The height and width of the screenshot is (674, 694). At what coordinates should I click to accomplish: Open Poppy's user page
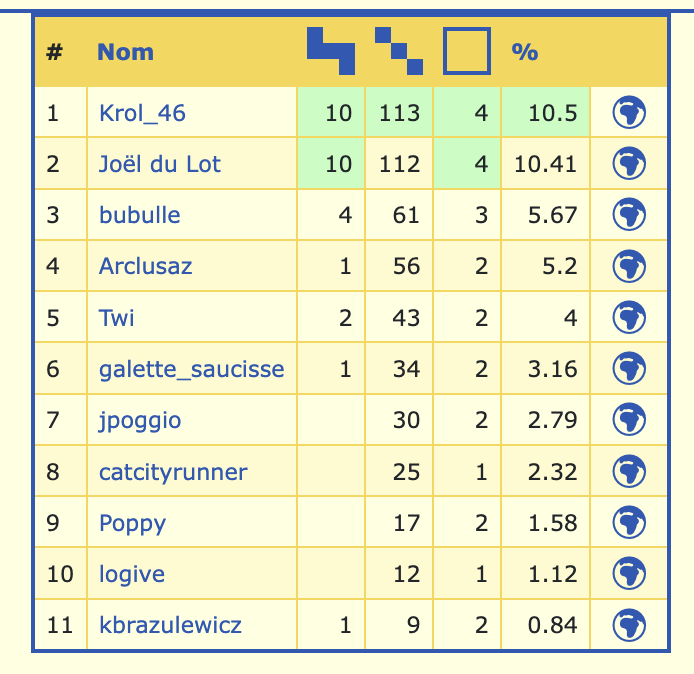coord(132,523)
